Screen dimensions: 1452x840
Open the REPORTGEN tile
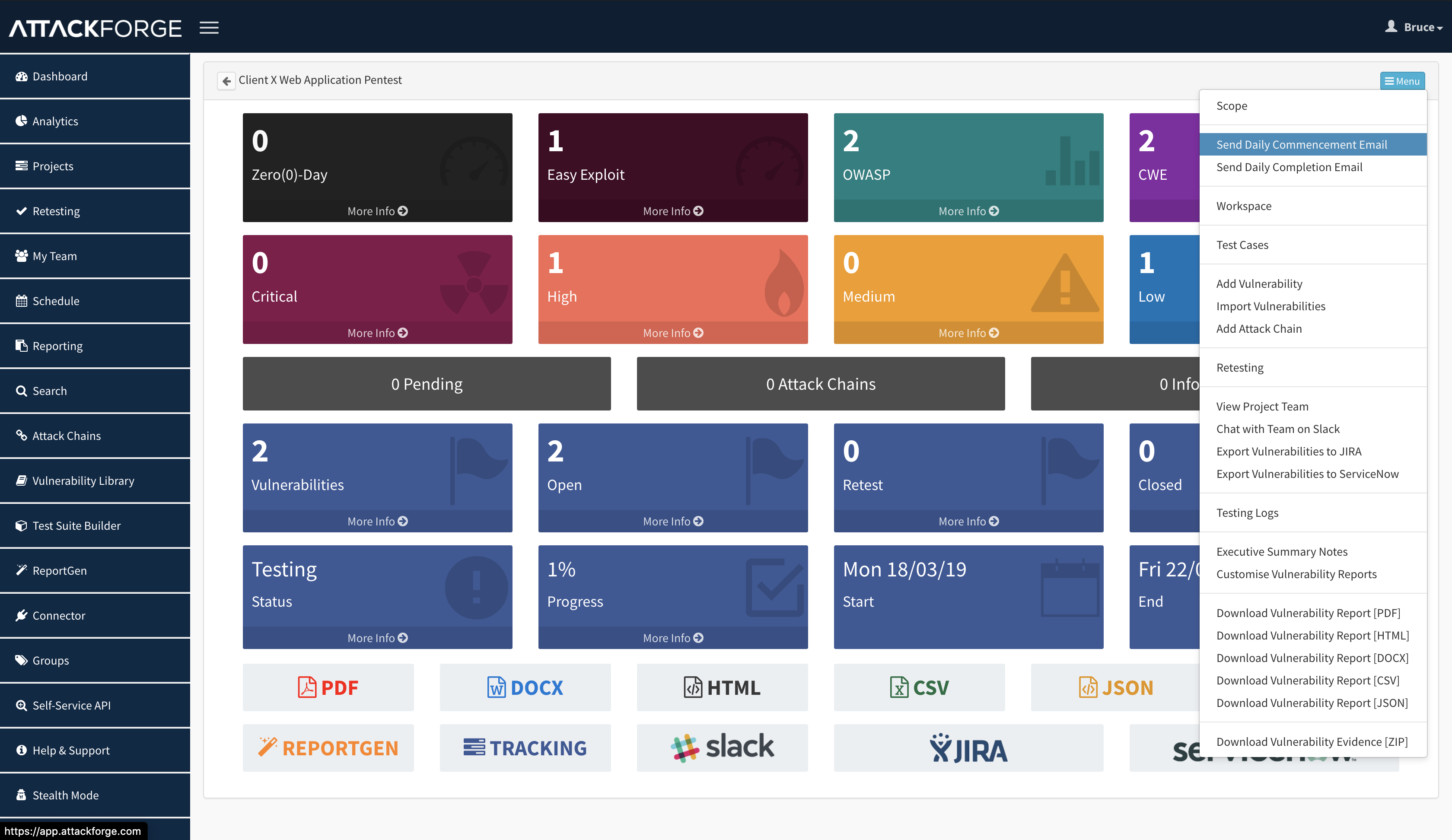(x=328, y=748)
